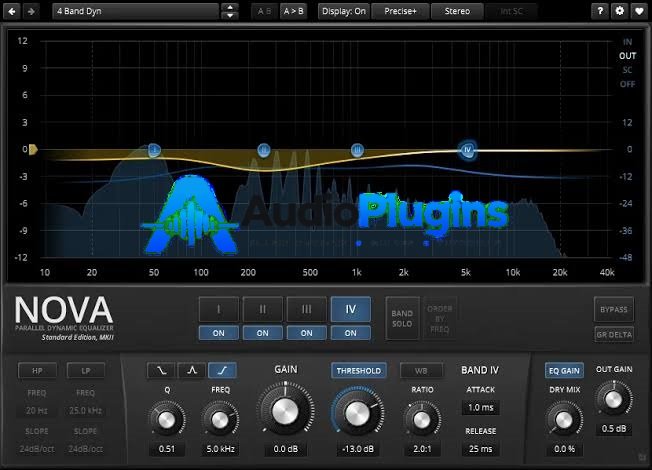This screenshot has height=470, width=652.
Task: Click the BYPASS button
Action: point(614,309)
